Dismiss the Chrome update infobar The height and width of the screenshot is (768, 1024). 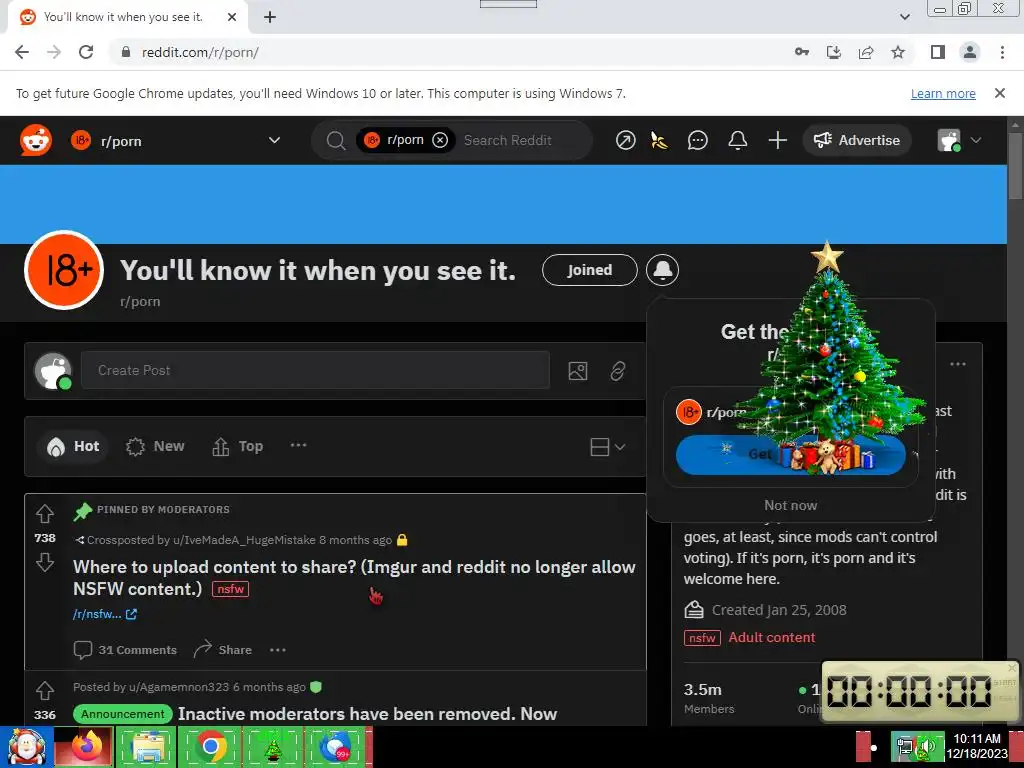(x=999, y=93)
